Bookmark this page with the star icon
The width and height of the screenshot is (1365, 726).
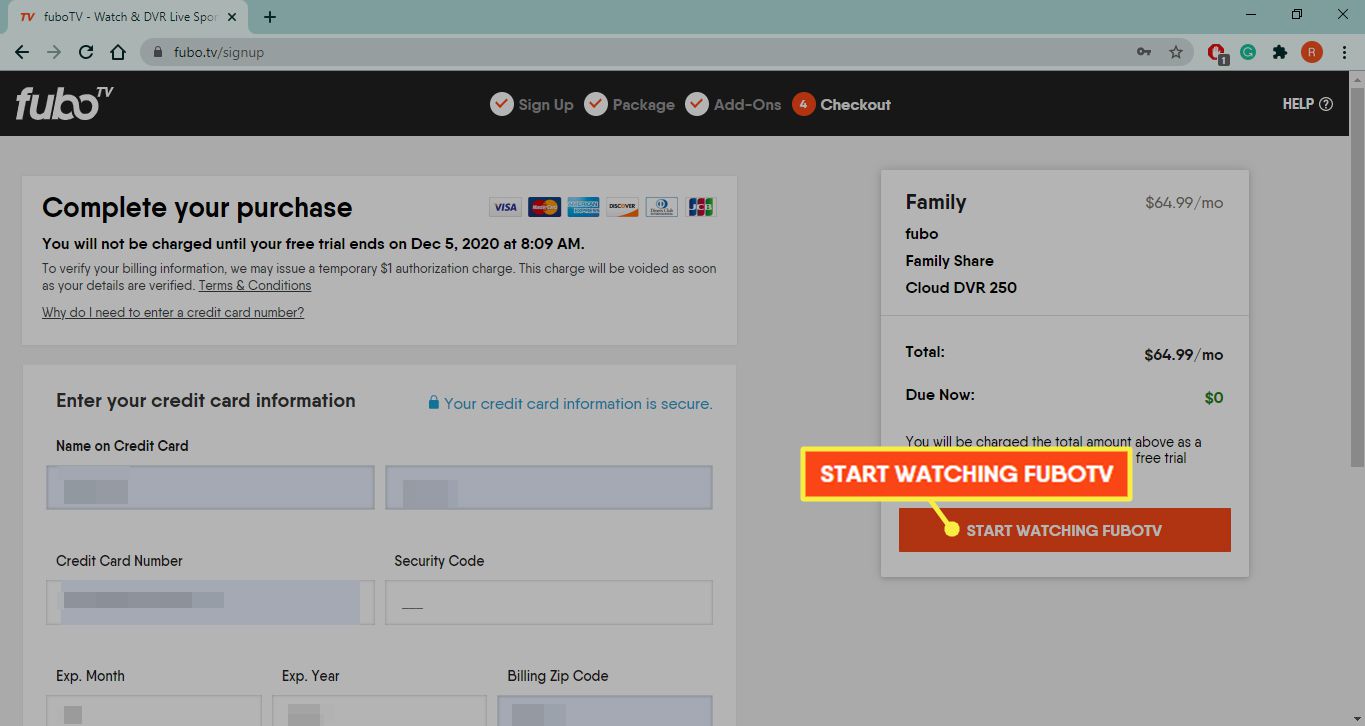click(x=1176, y=52)
